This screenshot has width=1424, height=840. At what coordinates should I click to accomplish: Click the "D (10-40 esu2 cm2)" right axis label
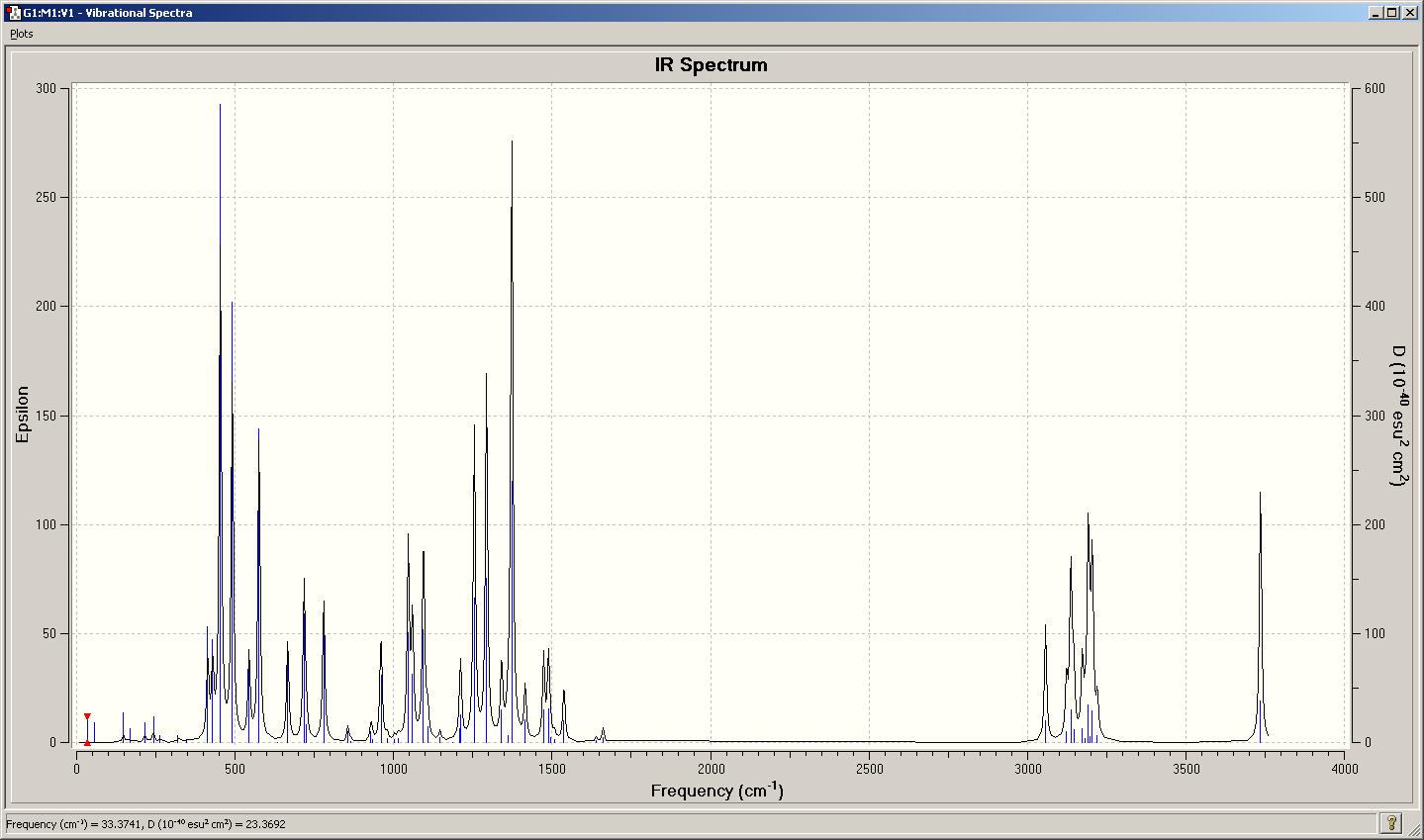(1398, 416)
